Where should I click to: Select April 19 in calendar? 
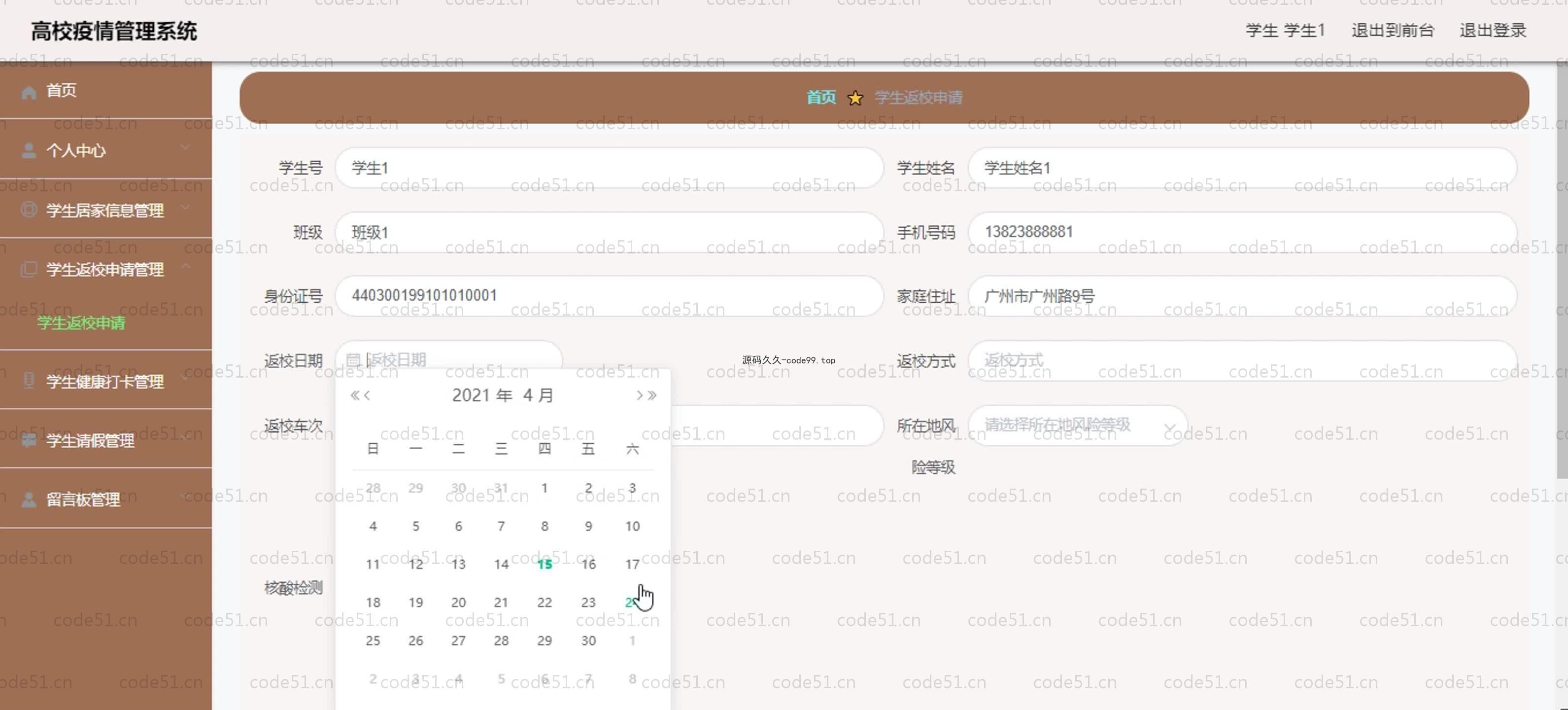(x=416, y=602)
